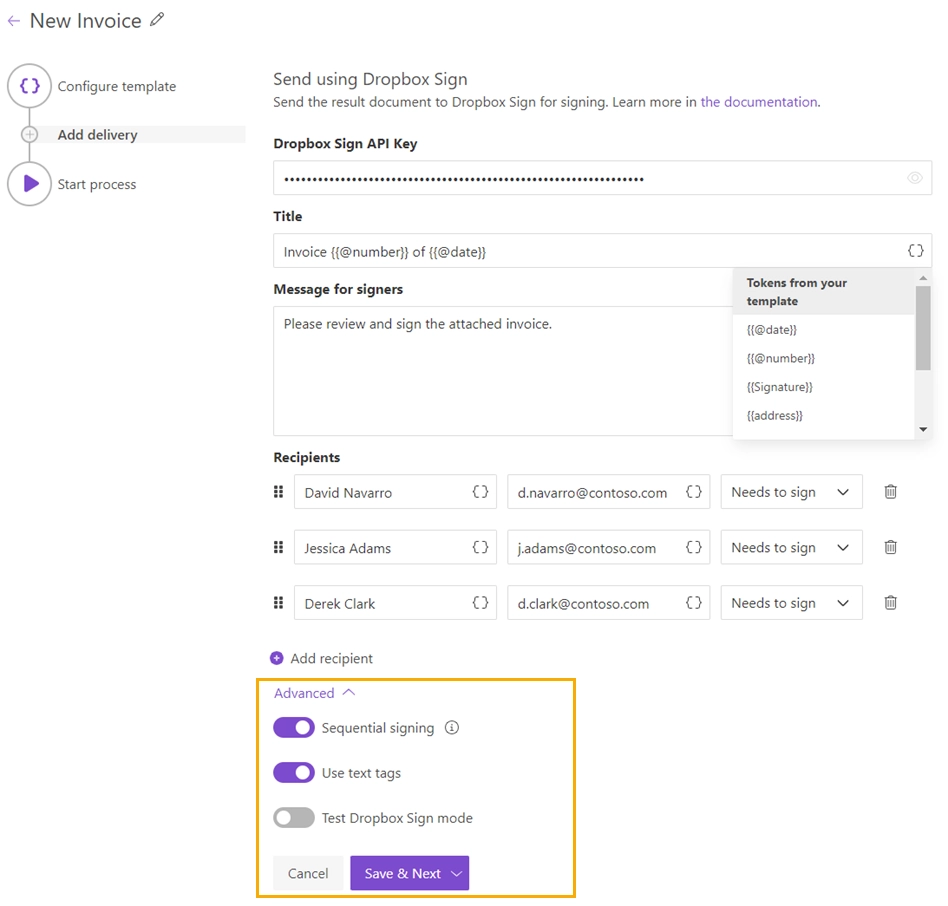
Task: Click the Add recipient link
Action: (331, 658)
